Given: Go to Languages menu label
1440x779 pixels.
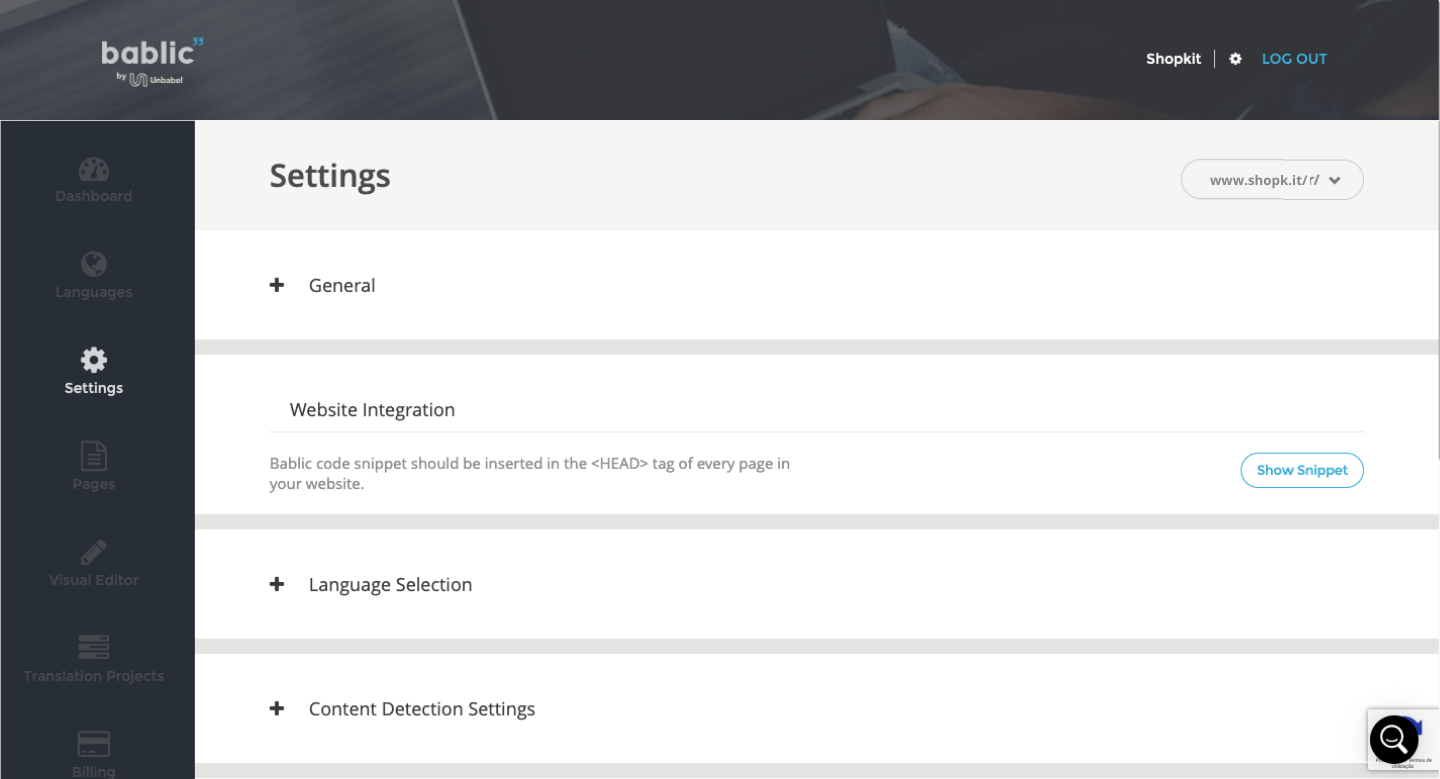Looking at the screenshot, I should pyautogui.click(x=94, y=292).
